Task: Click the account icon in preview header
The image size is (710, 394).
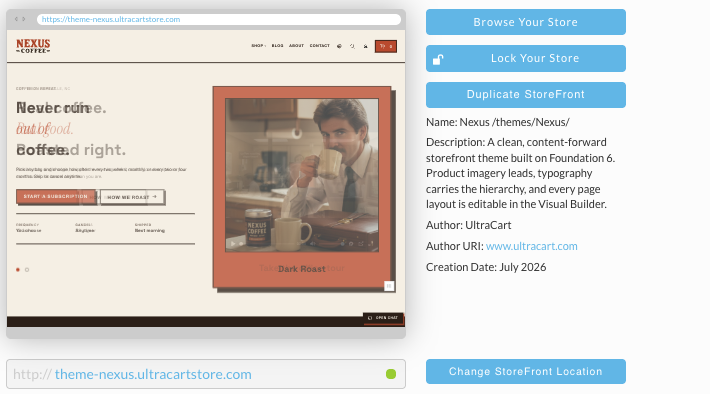Action: [365, 46]
